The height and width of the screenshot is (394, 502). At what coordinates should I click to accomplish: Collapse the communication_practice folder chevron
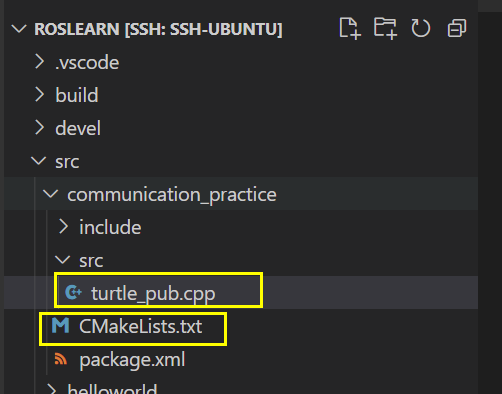[51, 194]
